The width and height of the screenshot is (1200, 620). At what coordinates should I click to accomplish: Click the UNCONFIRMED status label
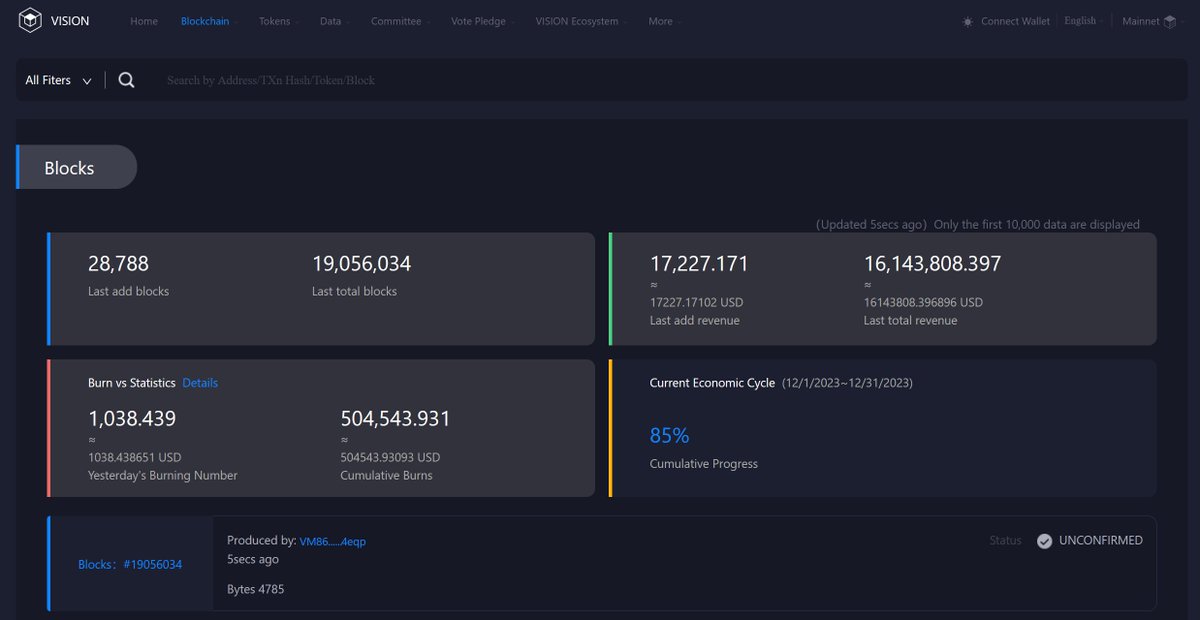[x=1101, y=540]
